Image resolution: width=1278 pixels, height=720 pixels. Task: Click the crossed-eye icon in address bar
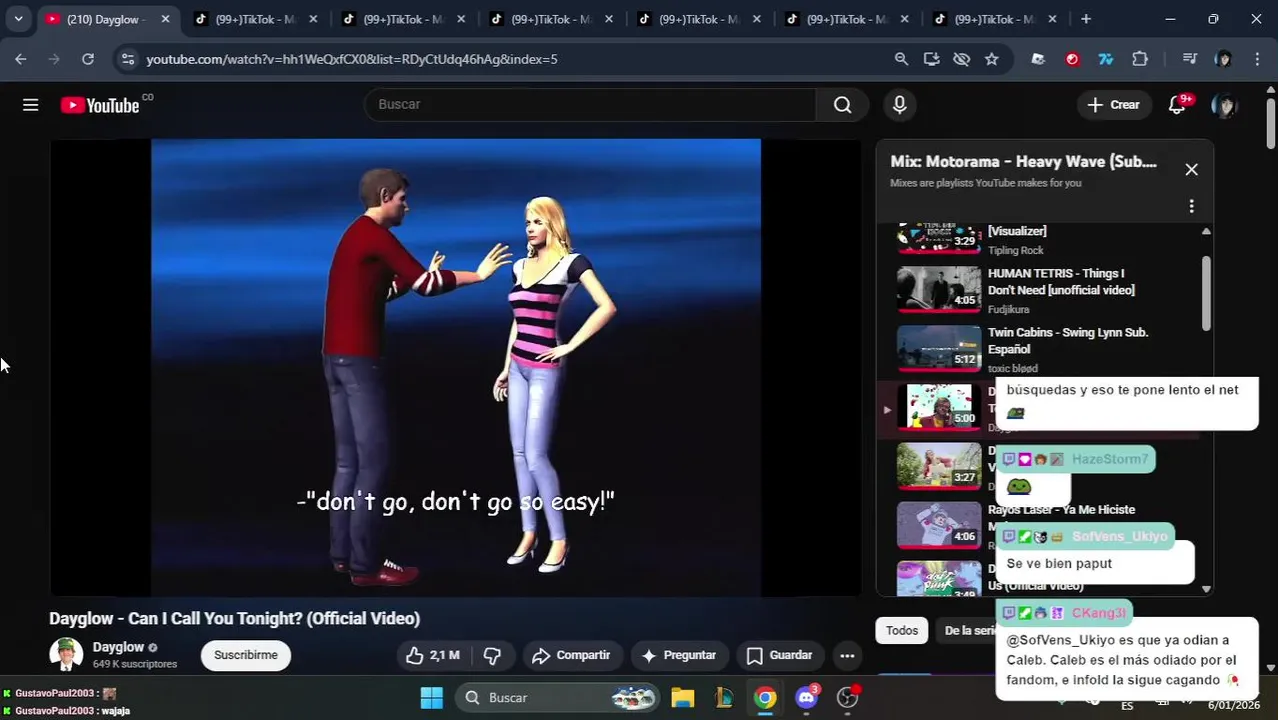coord(961,59)
